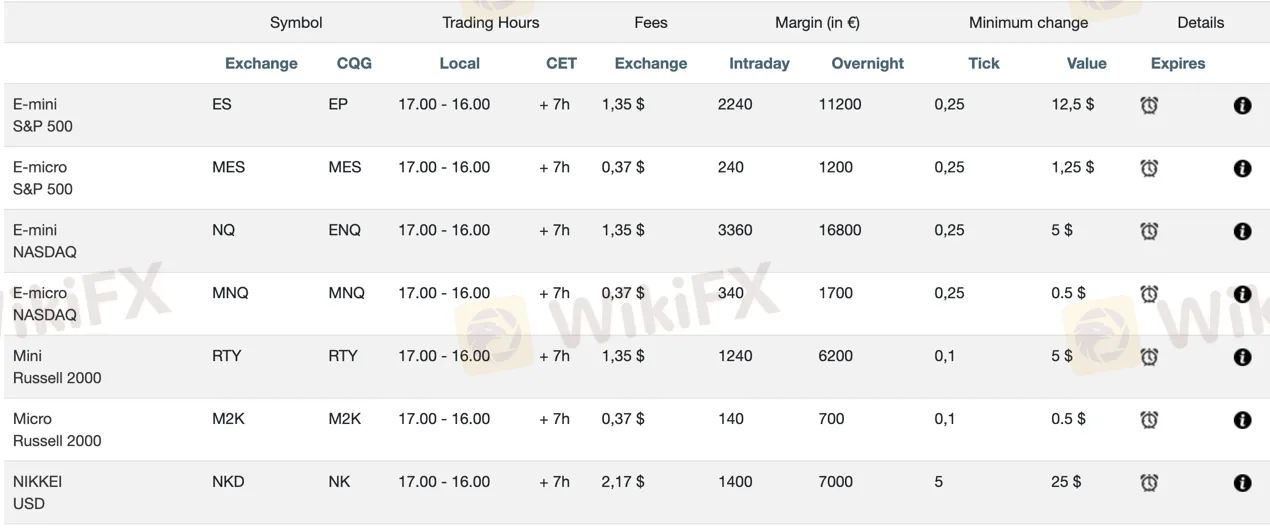Open the info icon for E-mini S&P 500

pos(1242,105)
